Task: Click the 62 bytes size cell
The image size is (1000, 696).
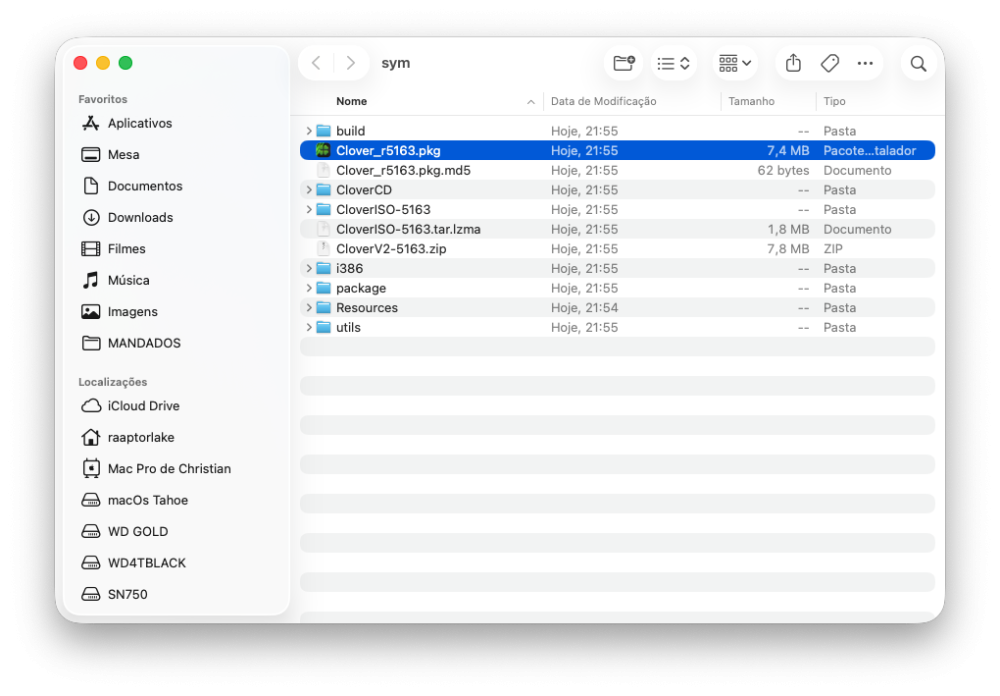Action: click(x=783, y=170)
